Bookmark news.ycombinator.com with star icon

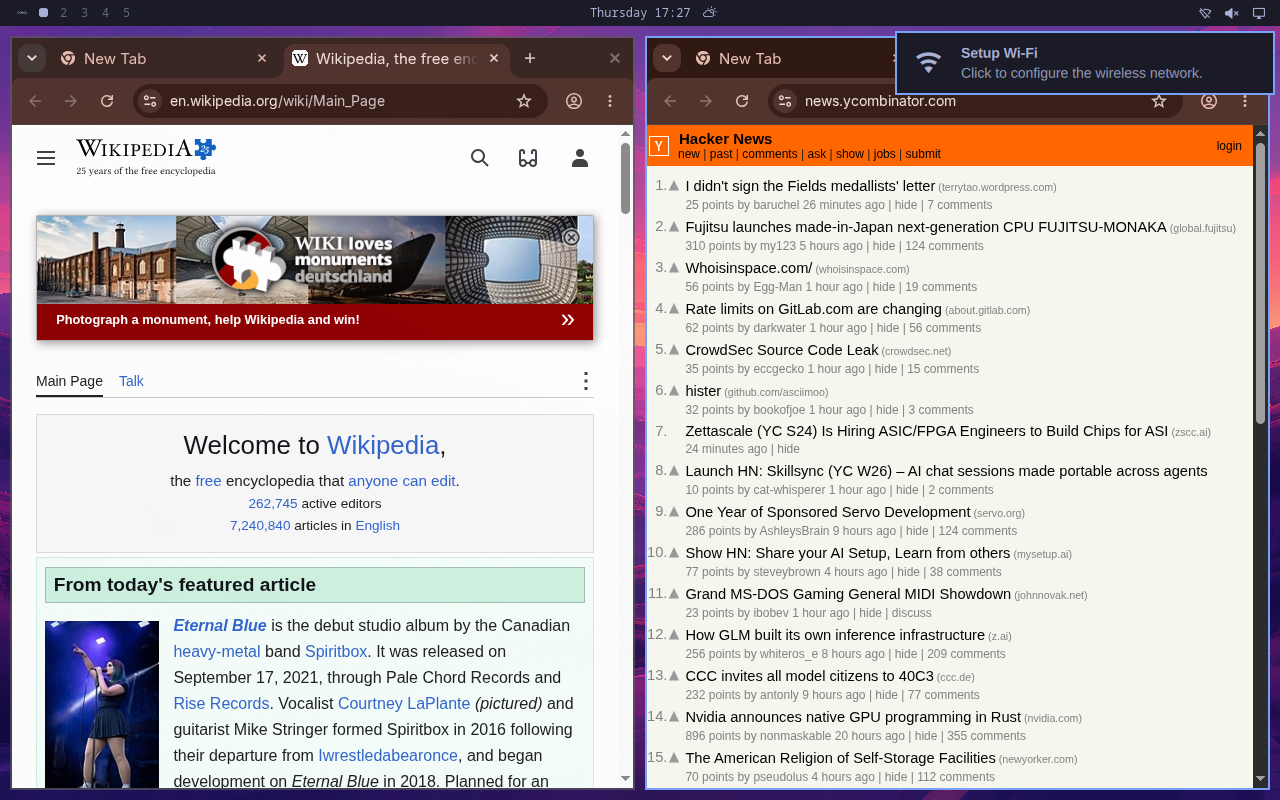point(1159,101)
